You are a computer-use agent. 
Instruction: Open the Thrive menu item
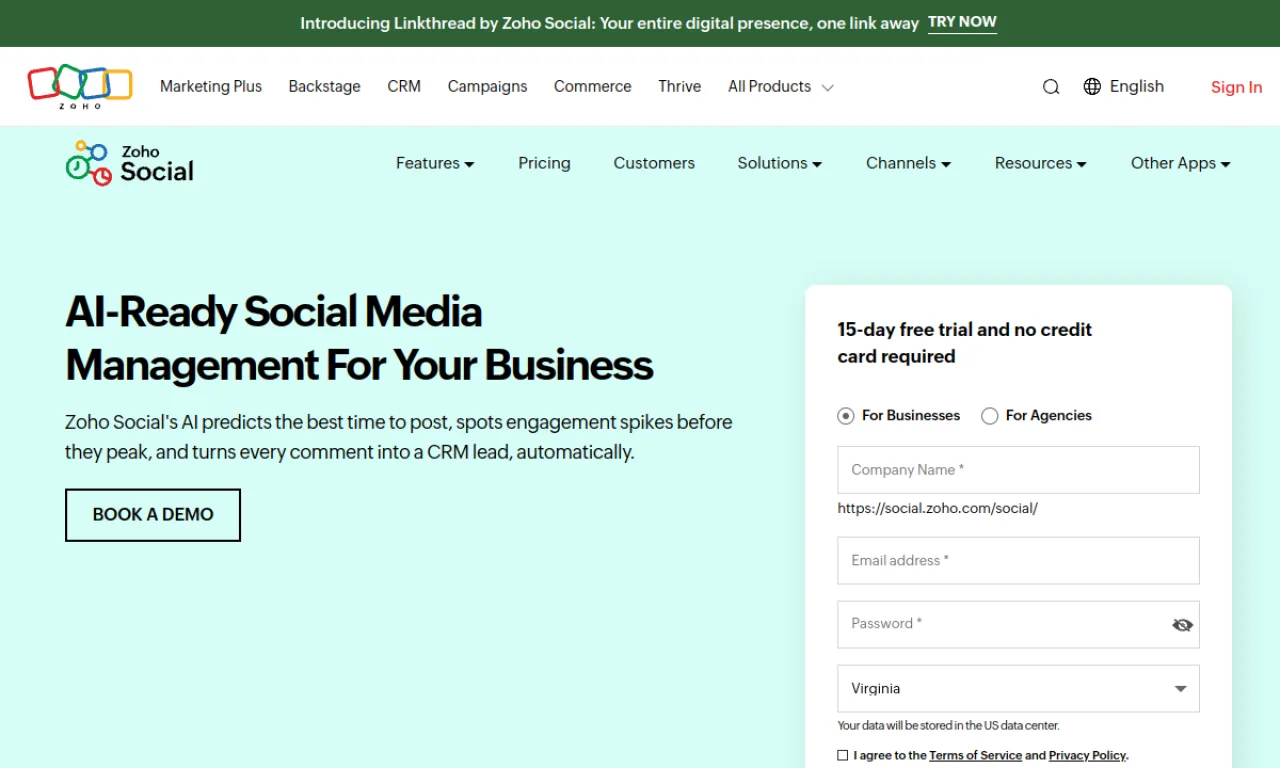click(680, 87)
